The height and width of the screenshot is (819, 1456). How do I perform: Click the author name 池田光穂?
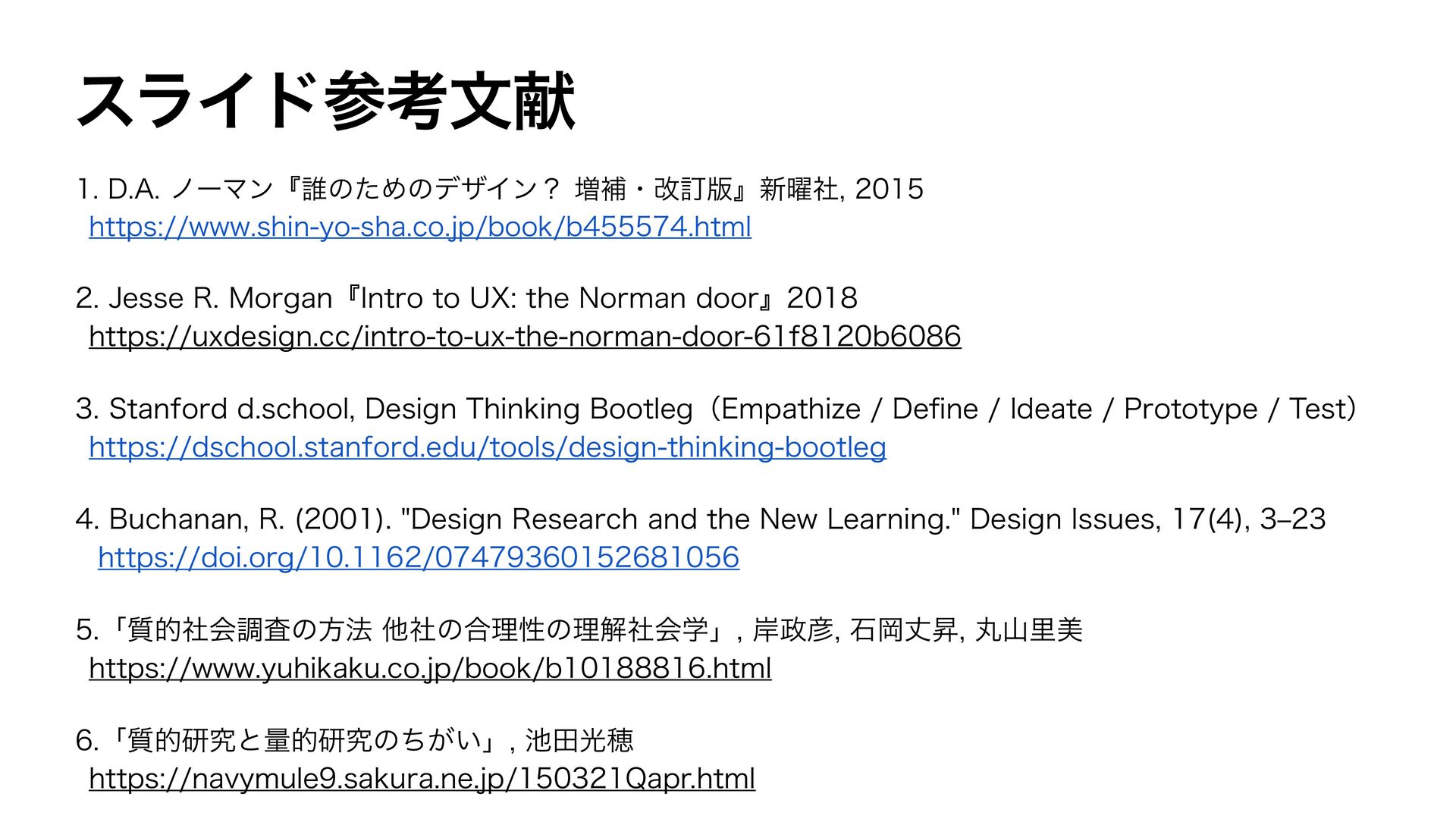pyautogui.click(x=579, y=740)
